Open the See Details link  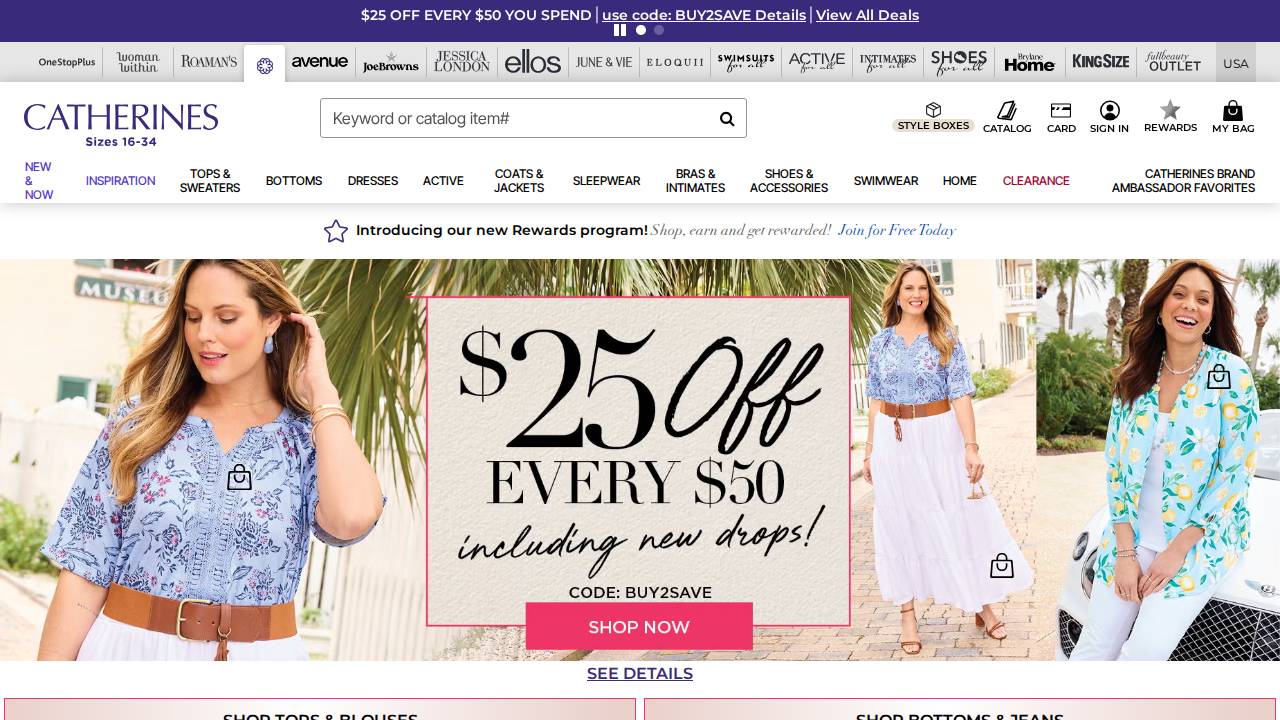point(640,674)
